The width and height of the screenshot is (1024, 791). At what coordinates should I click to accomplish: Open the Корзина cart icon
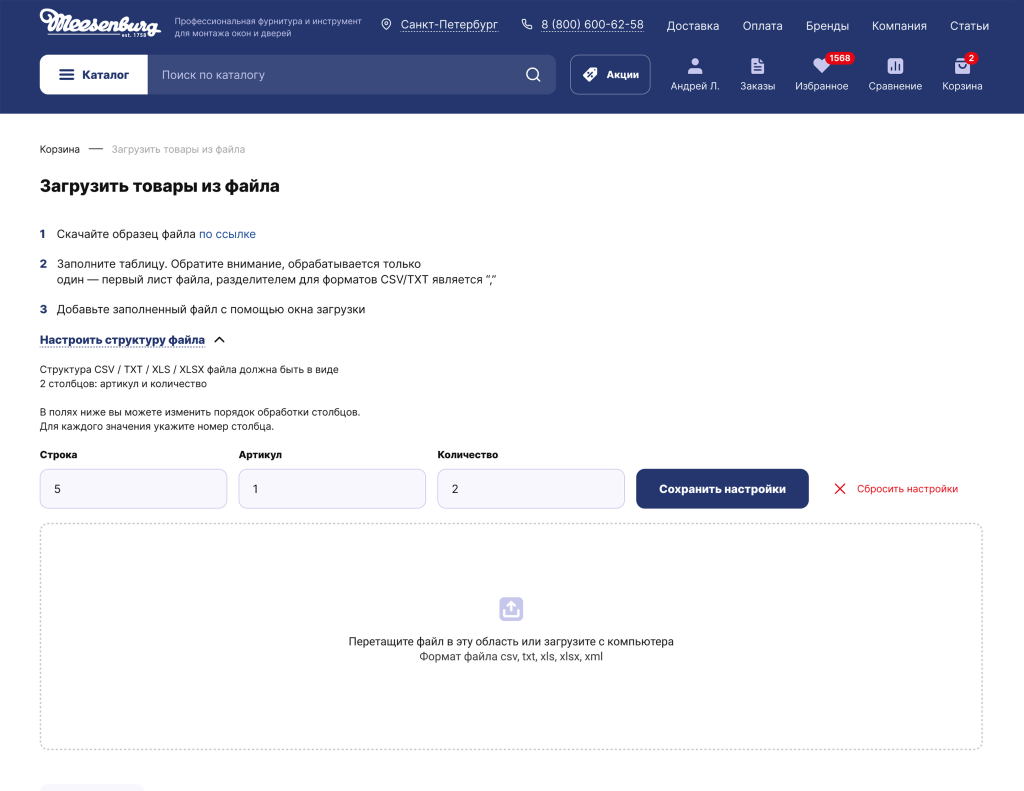(x=962, y=67)
